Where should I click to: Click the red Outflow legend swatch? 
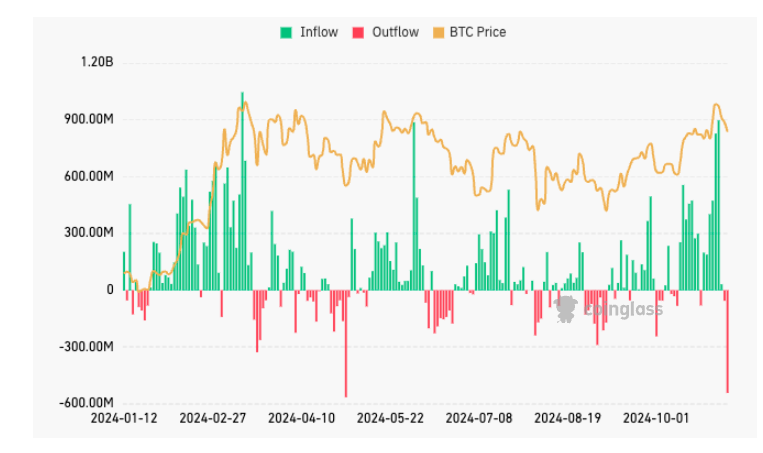pos(358,32)
